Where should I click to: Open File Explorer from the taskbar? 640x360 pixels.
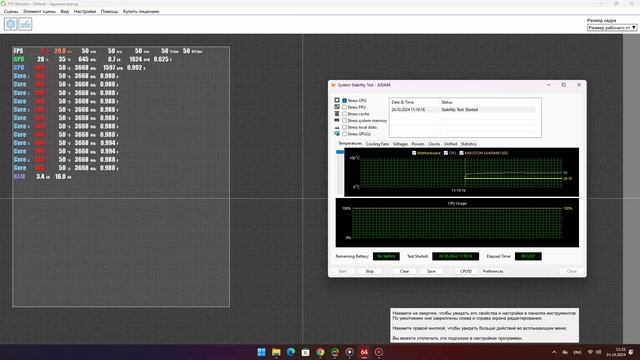[276, 352]
